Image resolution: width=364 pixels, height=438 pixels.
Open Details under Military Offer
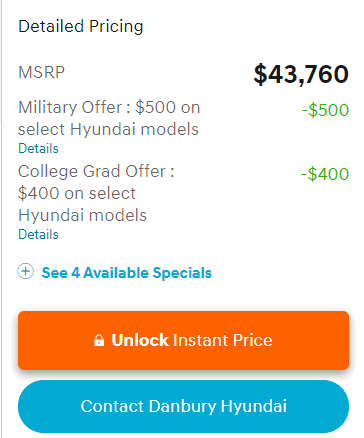(x=38, y=148)
